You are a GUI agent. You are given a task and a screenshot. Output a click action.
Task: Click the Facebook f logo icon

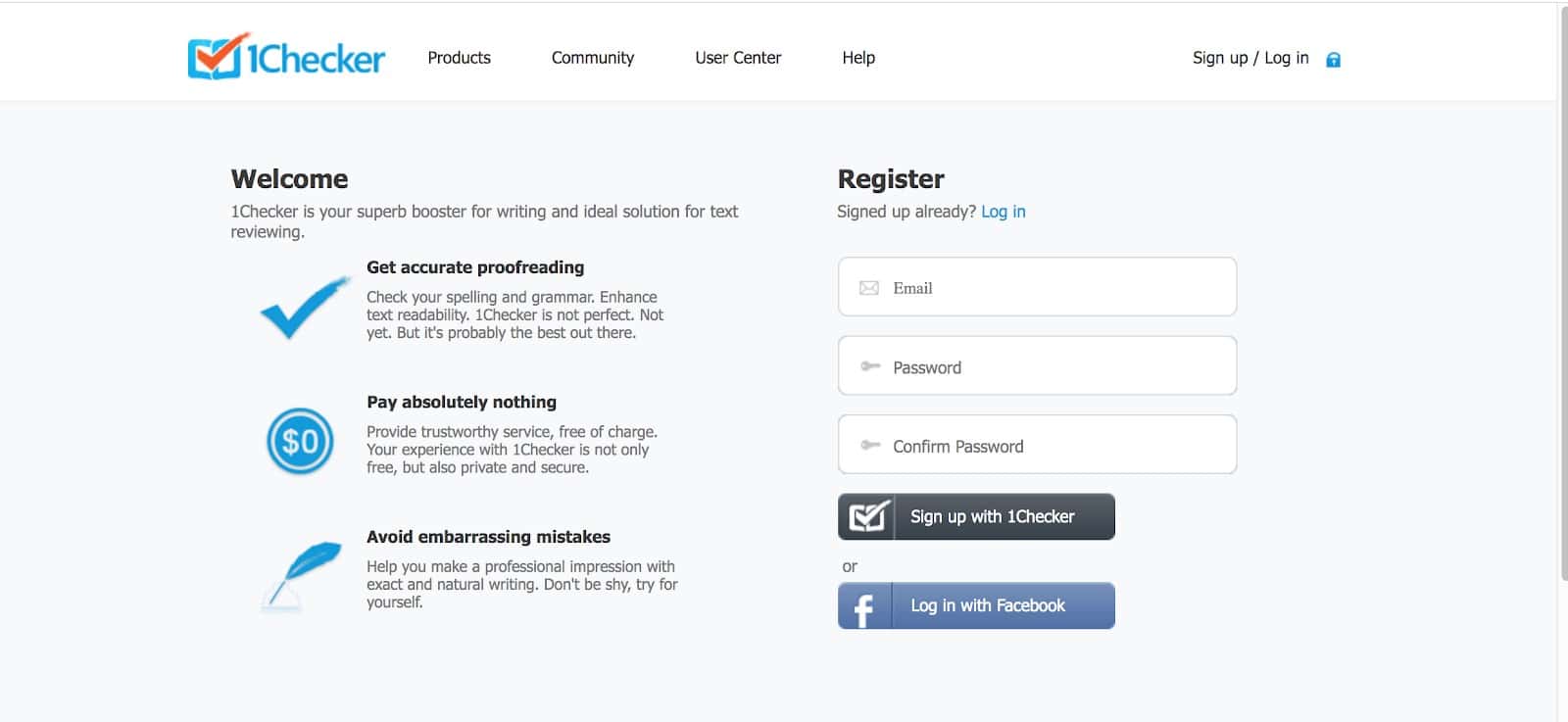tap(864, 606)
